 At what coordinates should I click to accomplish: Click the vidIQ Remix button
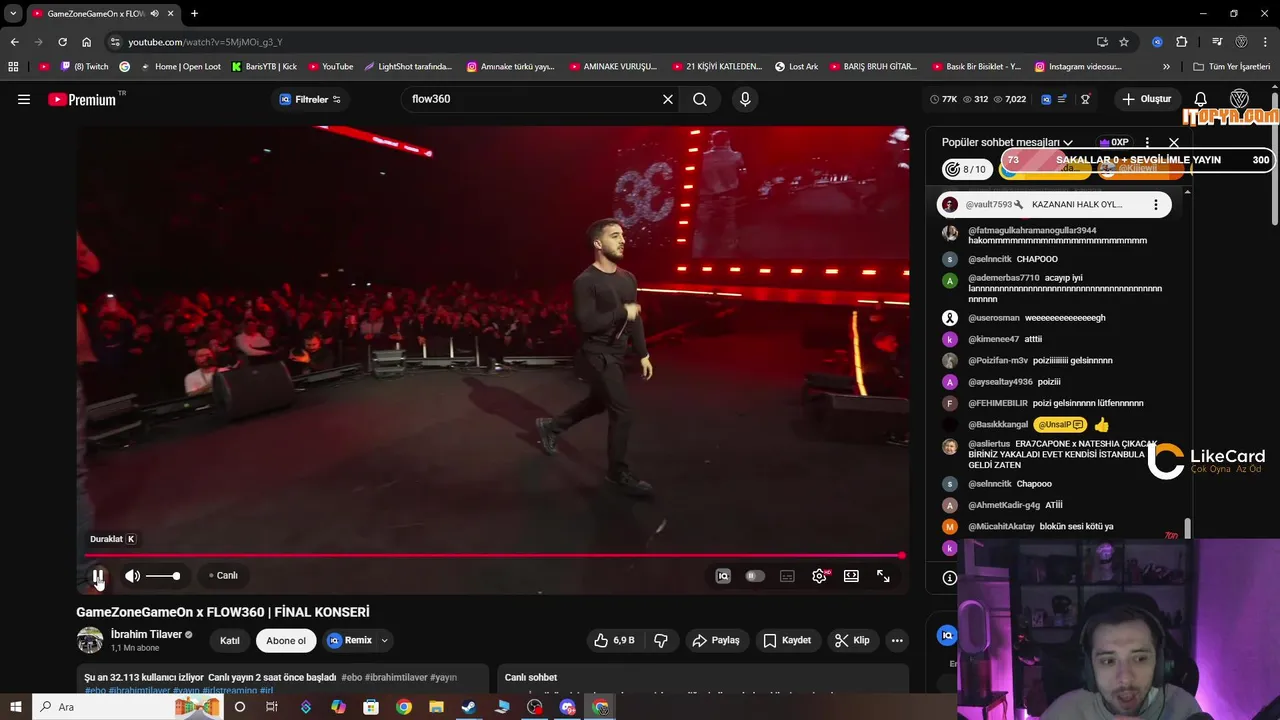tap(350, 640)
